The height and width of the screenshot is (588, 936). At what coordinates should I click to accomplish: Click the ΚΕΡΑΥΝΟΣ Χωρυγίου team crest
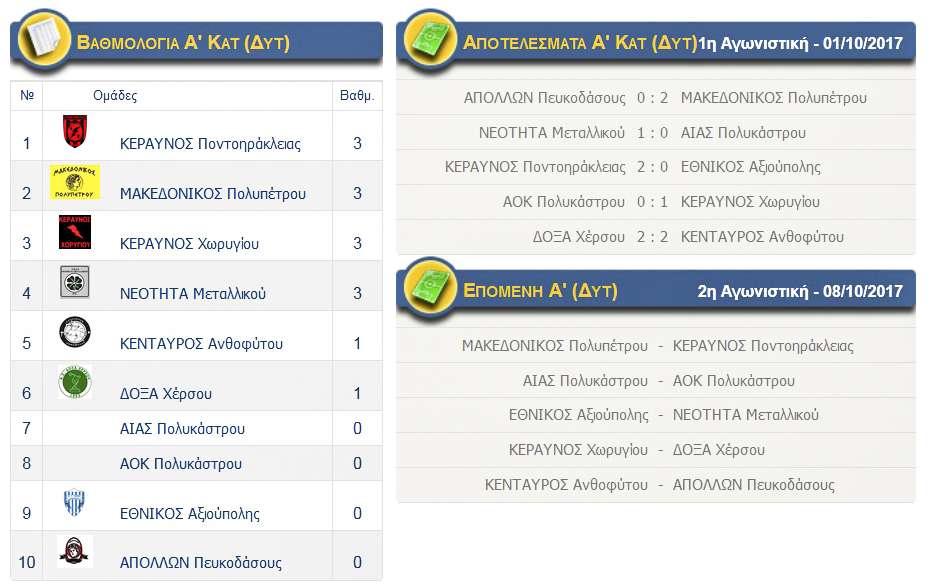75,231
